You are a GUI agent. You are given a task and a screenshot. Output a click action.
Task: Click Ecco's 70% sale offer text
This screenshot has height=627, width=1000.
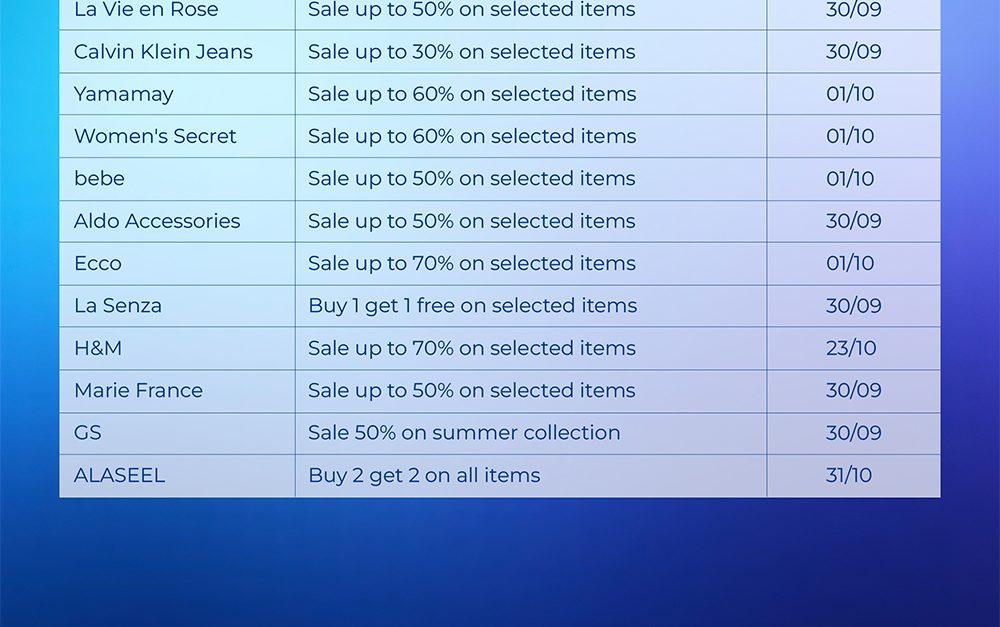click(471, 264)
